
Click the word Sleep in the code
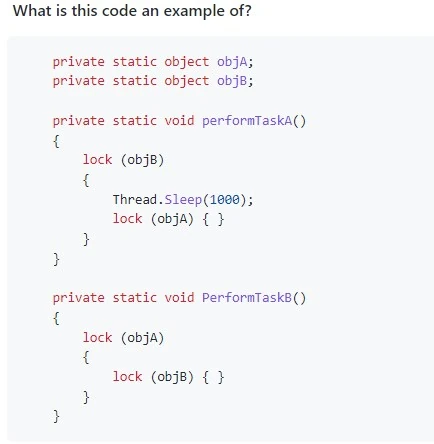(183, 200)
